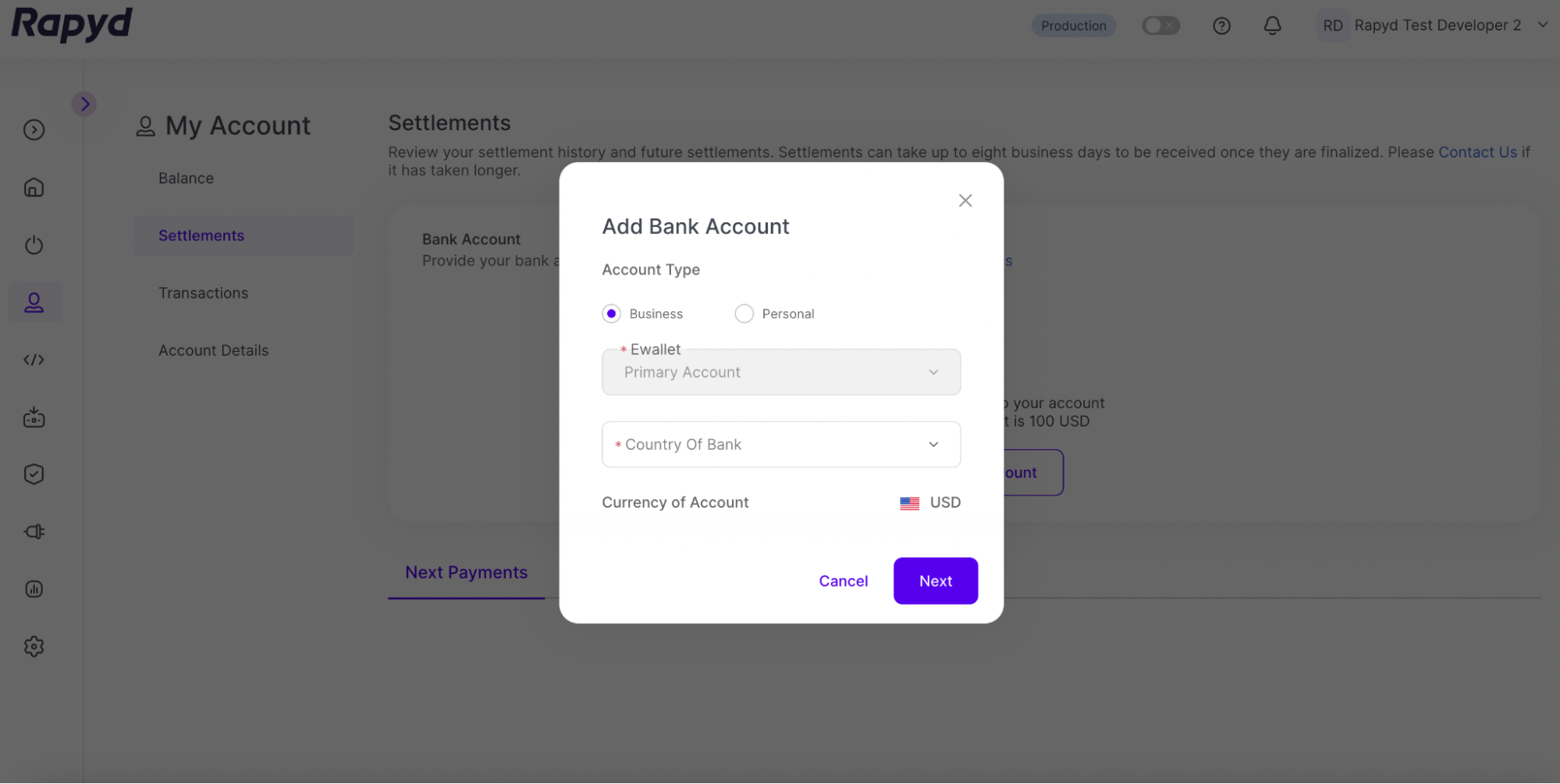Screen dimensions: 1560x784
Task: Select the Business account type radio button
Action: tap(612, 314)
